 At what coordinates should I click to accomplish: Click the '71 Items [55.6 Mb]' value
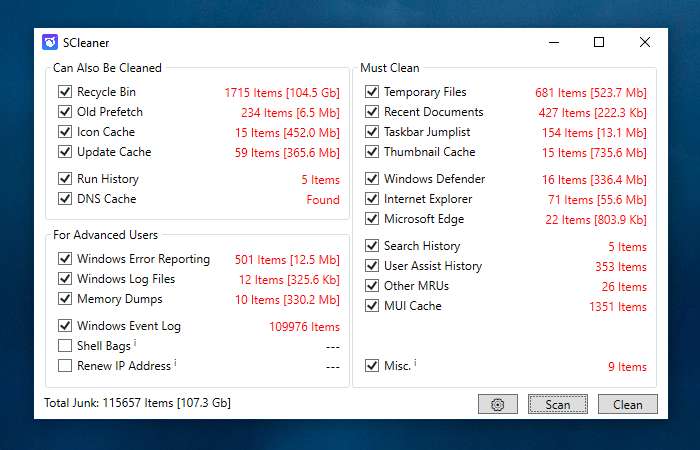click(597, 200)
